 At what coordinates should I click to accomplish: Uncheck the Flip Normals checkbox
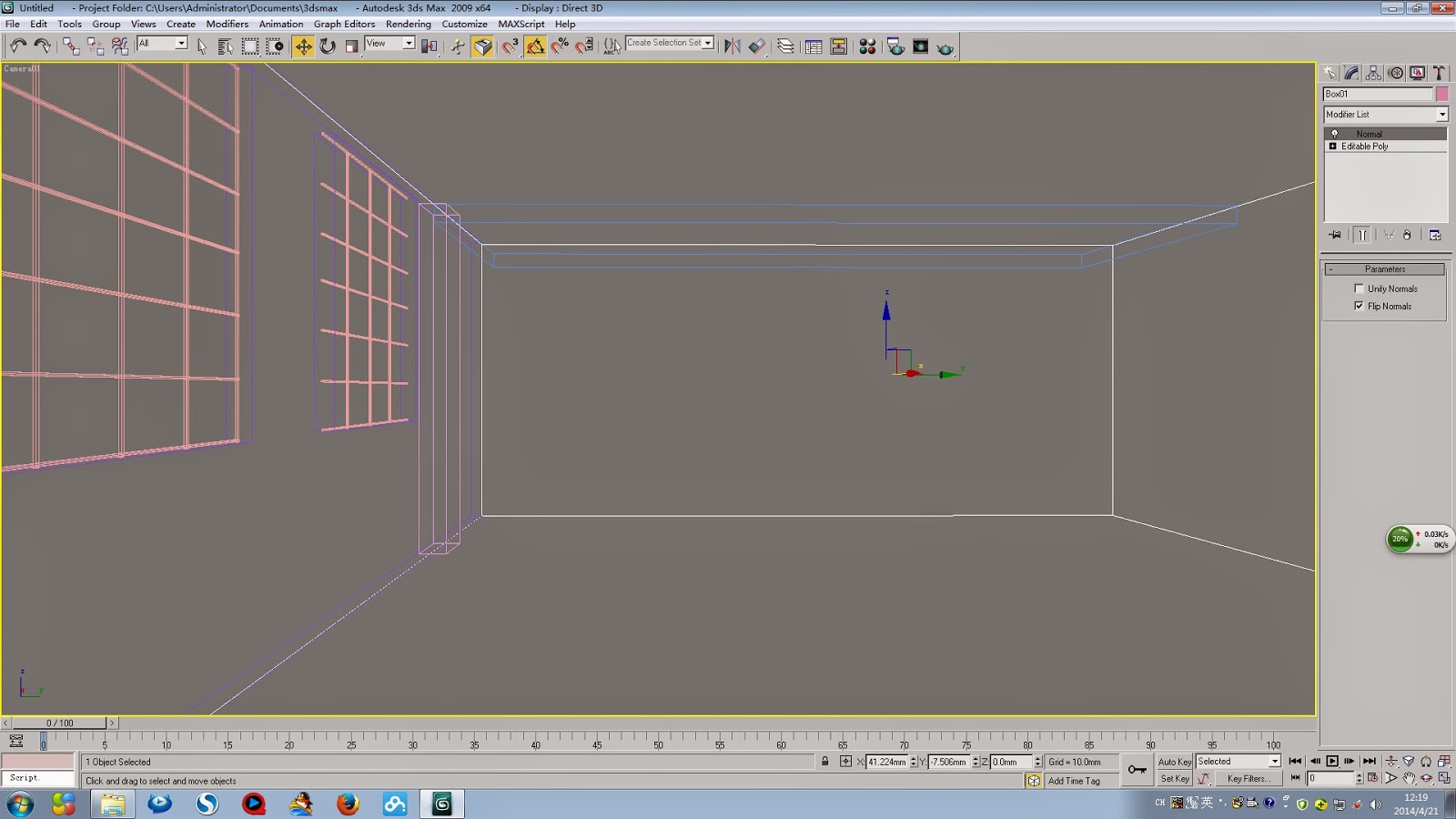[1359, 306]
